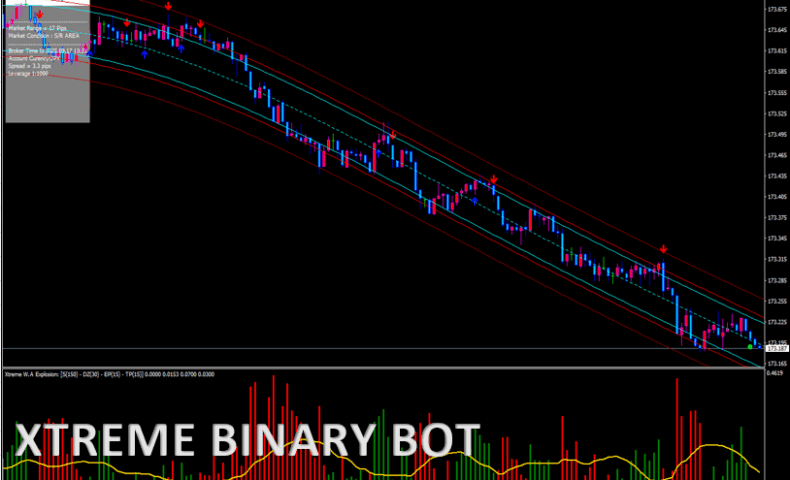790x480 pixels.
Task: Click the green dot at the latest candle
Action: click(750, 347)
